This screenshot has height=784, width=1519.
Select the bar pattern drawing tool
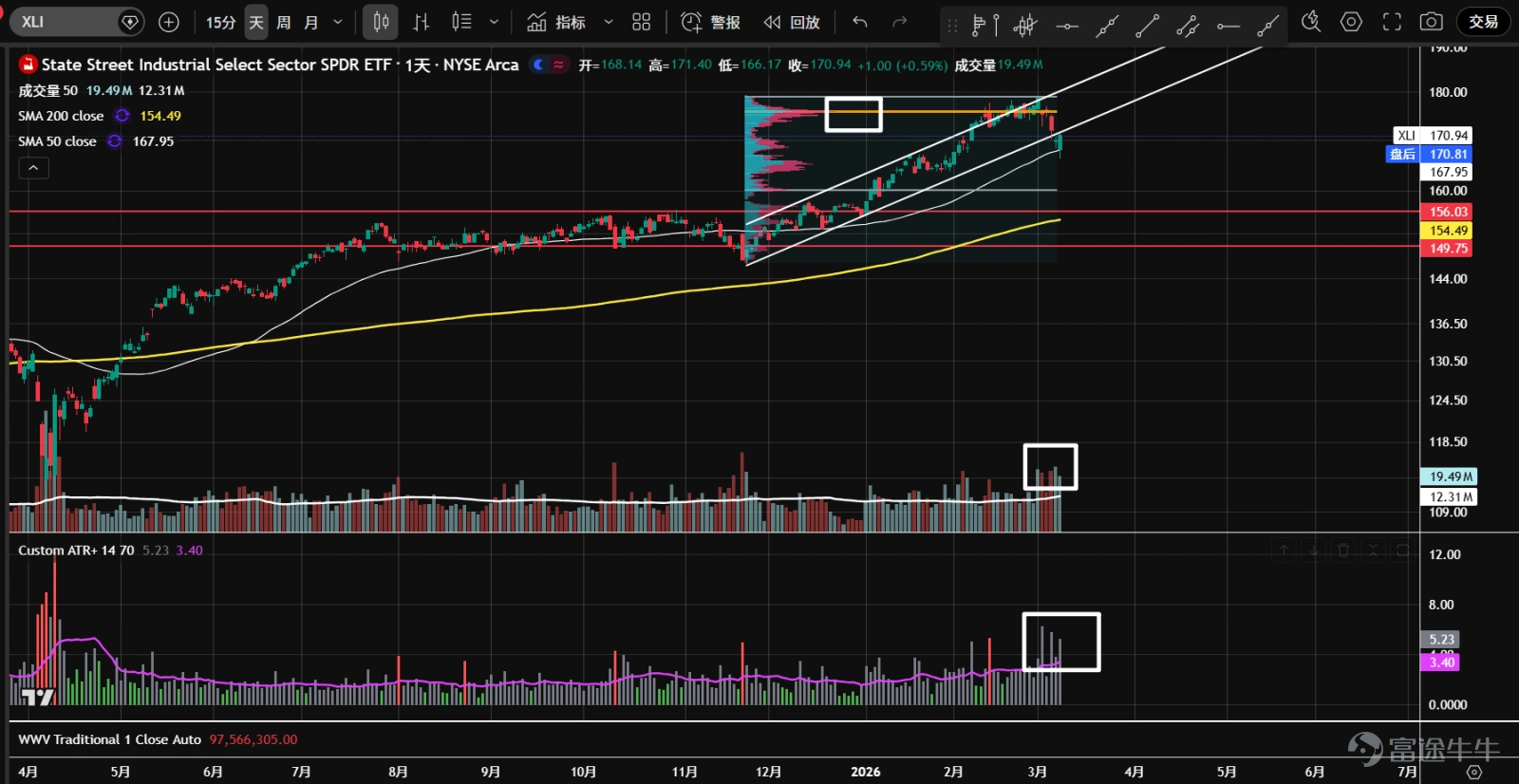click(1025, 26)
